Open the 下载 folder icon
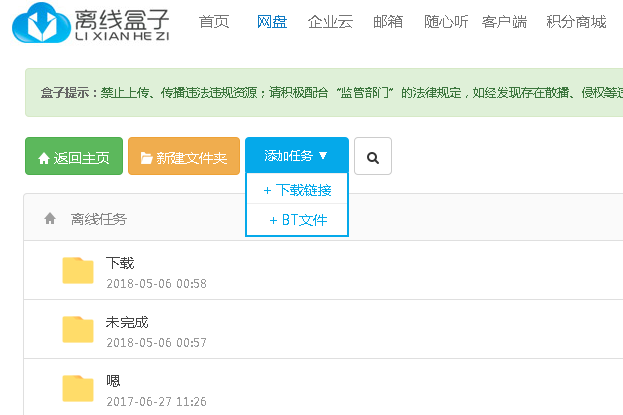This screenshot has width=623, height=415. (x=78, y=271)
